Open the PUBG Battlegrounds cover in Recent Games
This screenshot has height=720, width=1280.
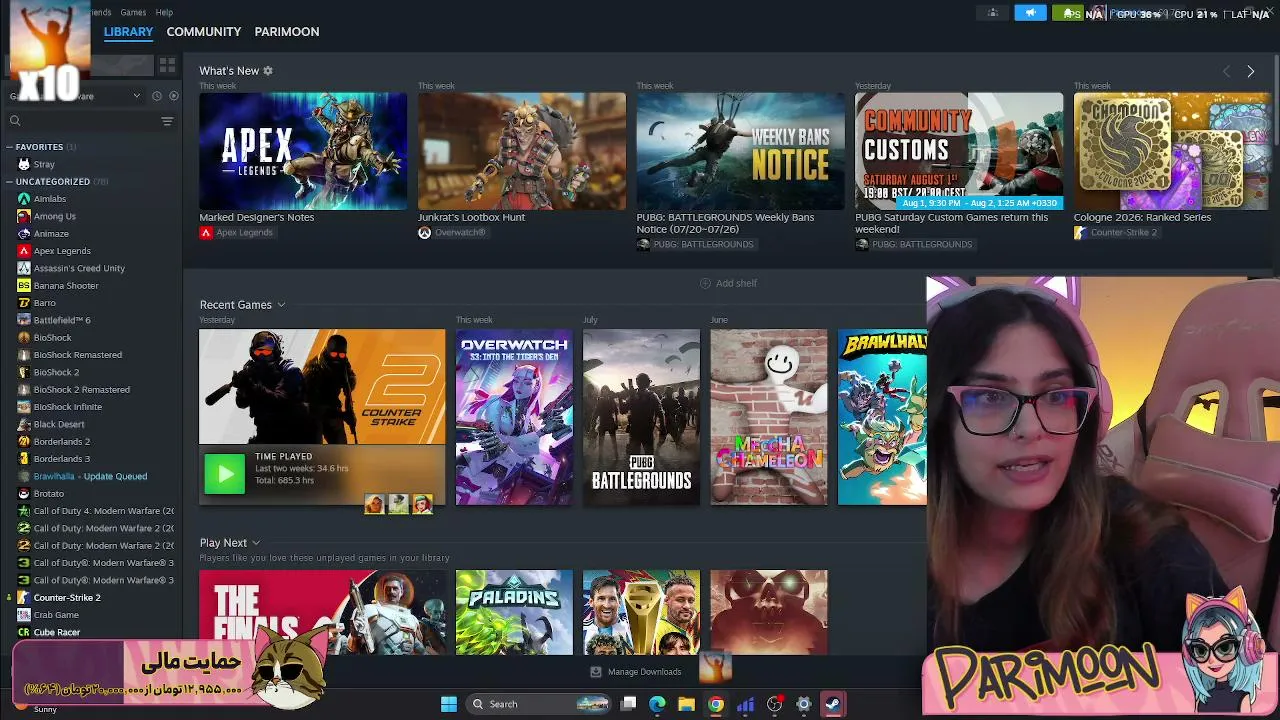(x=642, y=417)
